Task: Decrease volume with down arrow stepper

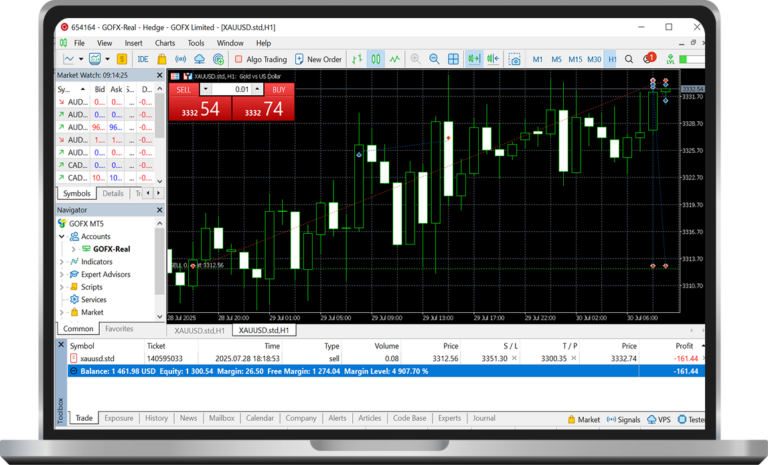Action: 206,89
